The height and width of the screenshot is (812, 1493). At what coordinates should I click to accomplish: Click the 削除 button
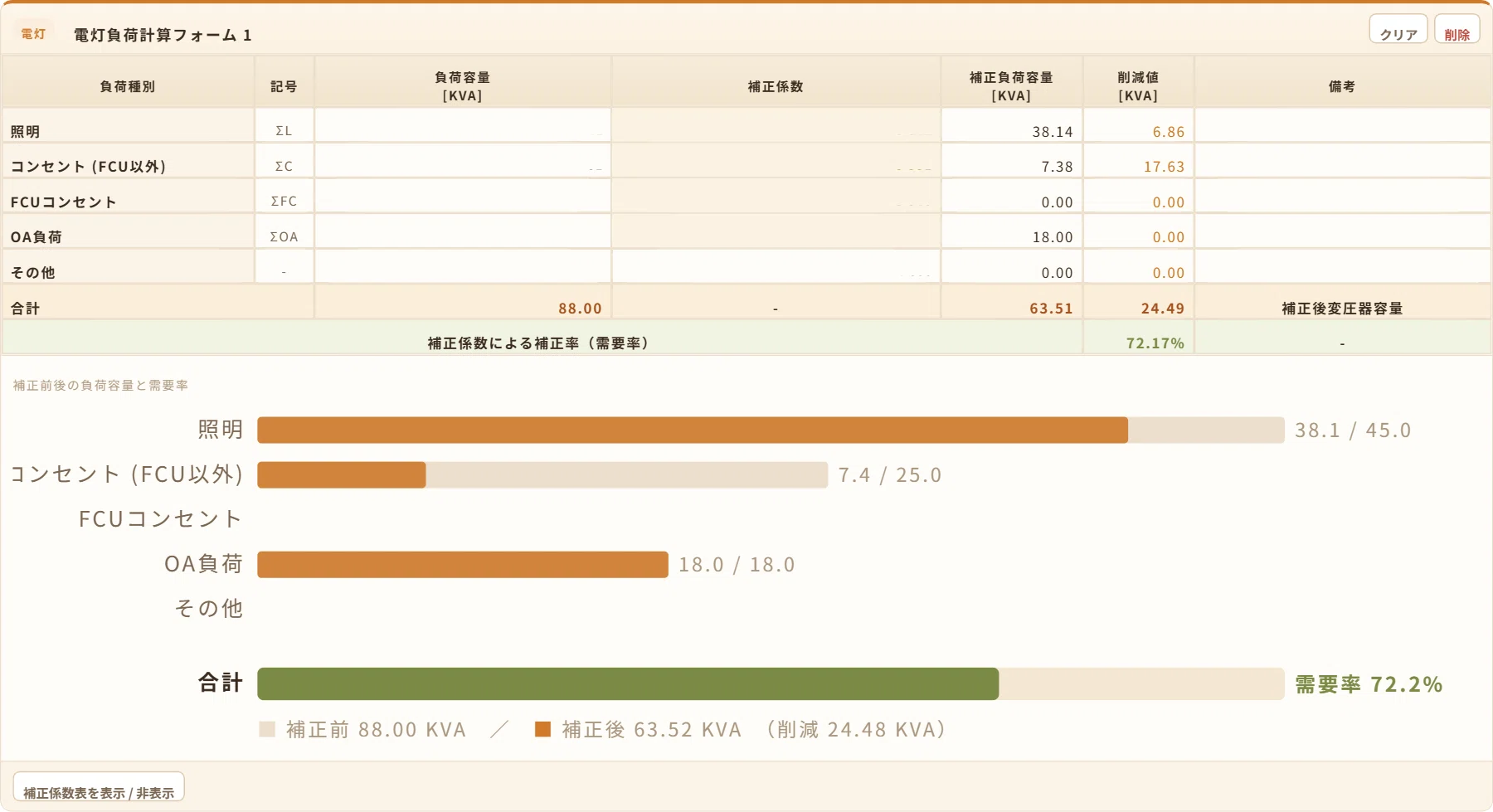1457,29
